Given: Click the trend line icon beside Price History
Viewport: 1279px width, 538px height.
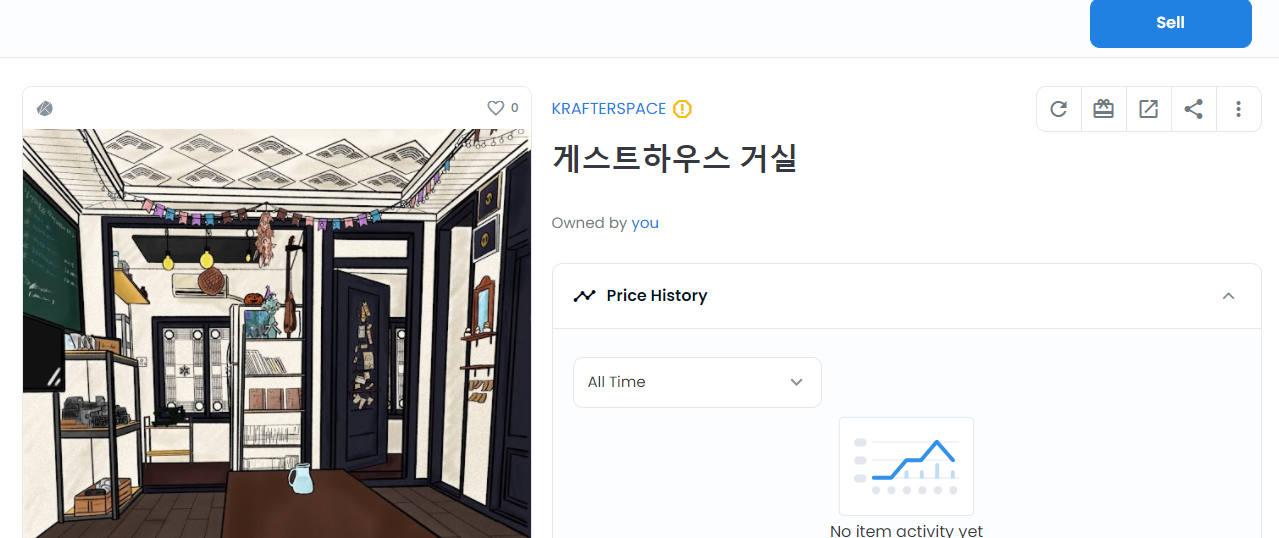Looking at the screenshot, I should click(x=584, y=296).
